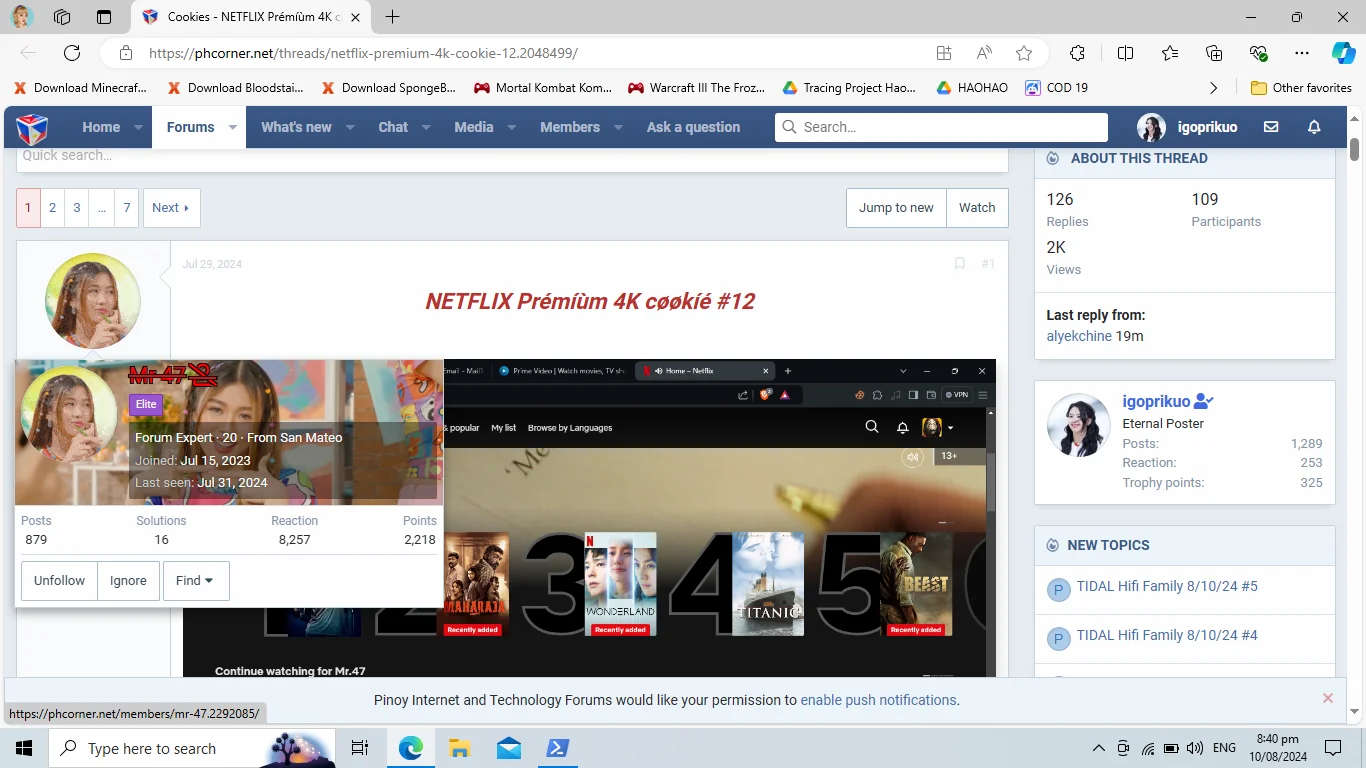The height and width of the screenshot is (768, 1366).
Task: Click the Watch thread button
Action: click(x=977, y=208)
